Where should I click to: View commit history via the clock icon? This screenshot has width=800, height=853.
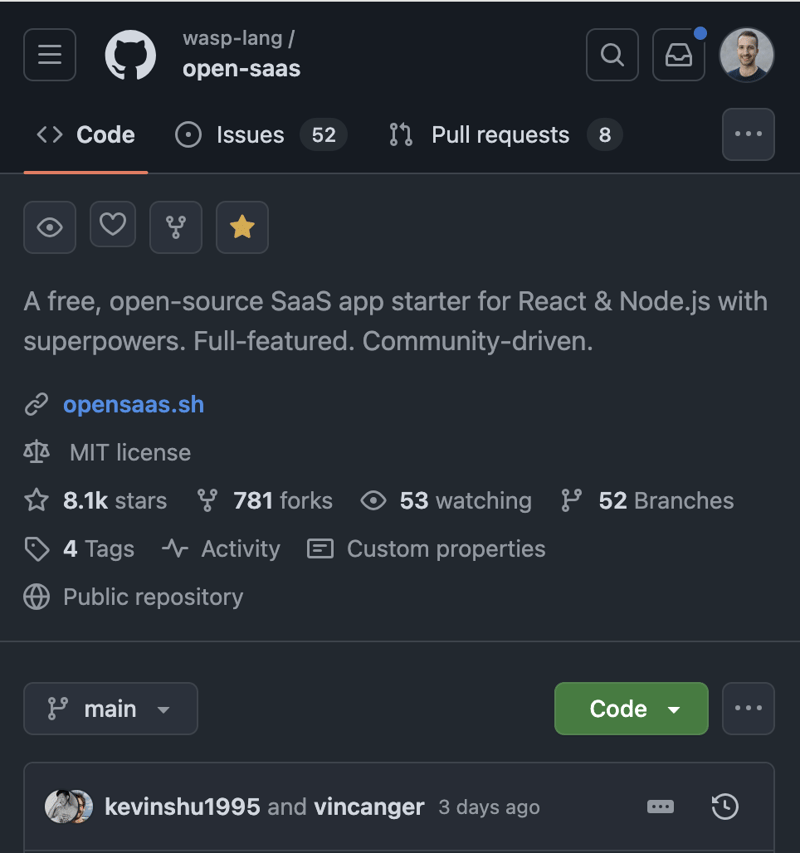(725, 806)
